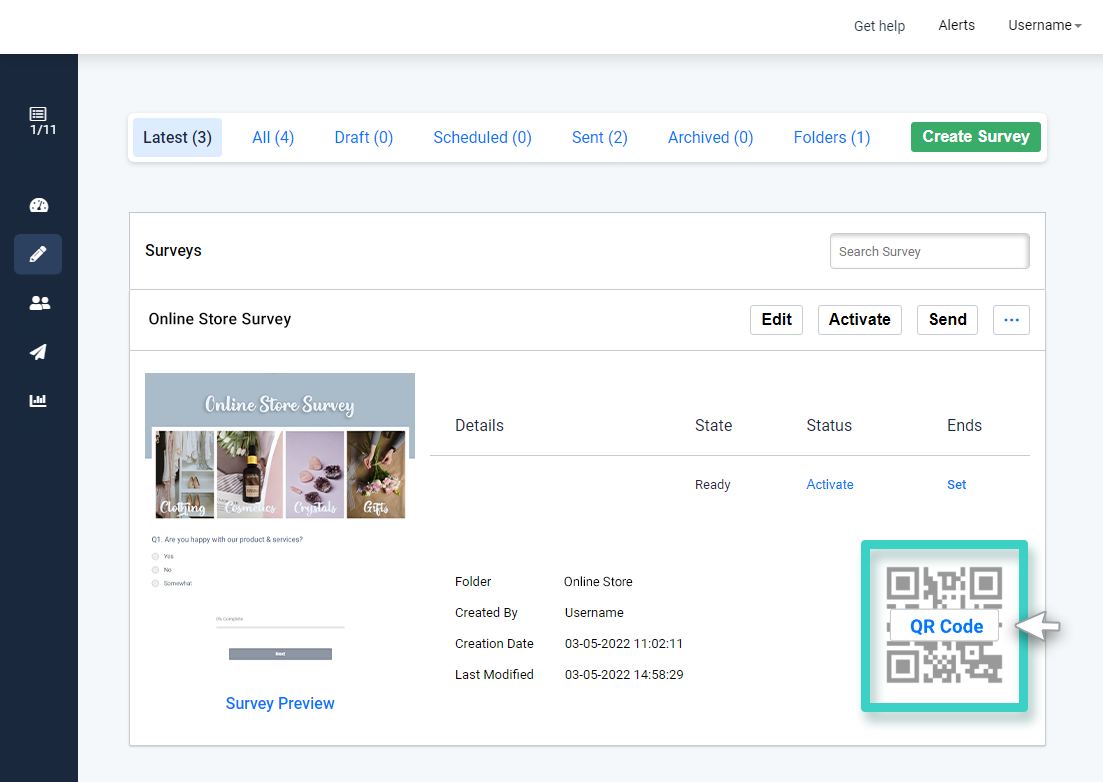The width and height of the screenshot is (1103, 782).
Task: Click the Send button for the survey
Action: 947,320
